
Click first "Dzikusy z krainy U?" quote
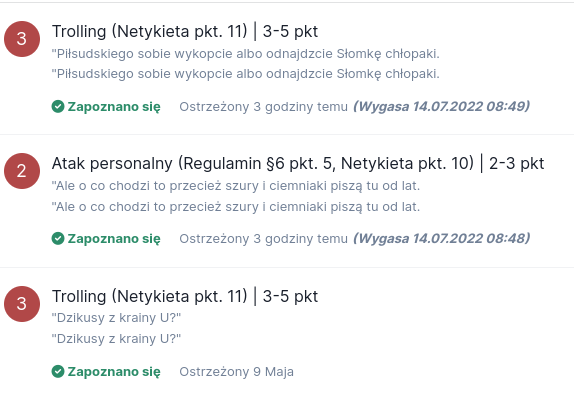point(116,318)
